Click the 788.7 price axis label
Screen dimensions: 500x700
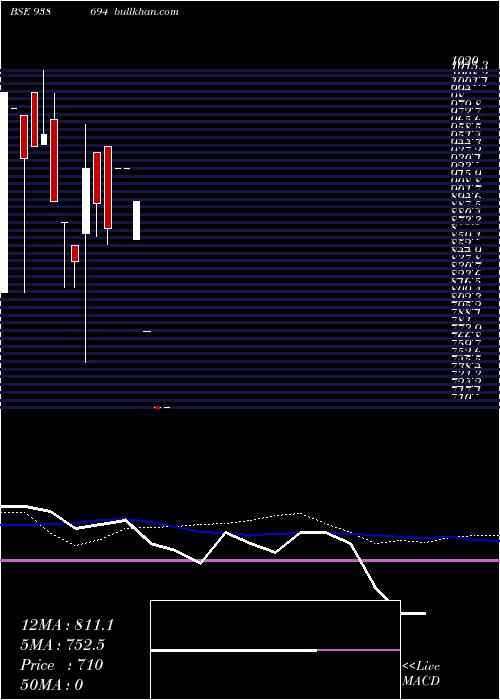466,313
